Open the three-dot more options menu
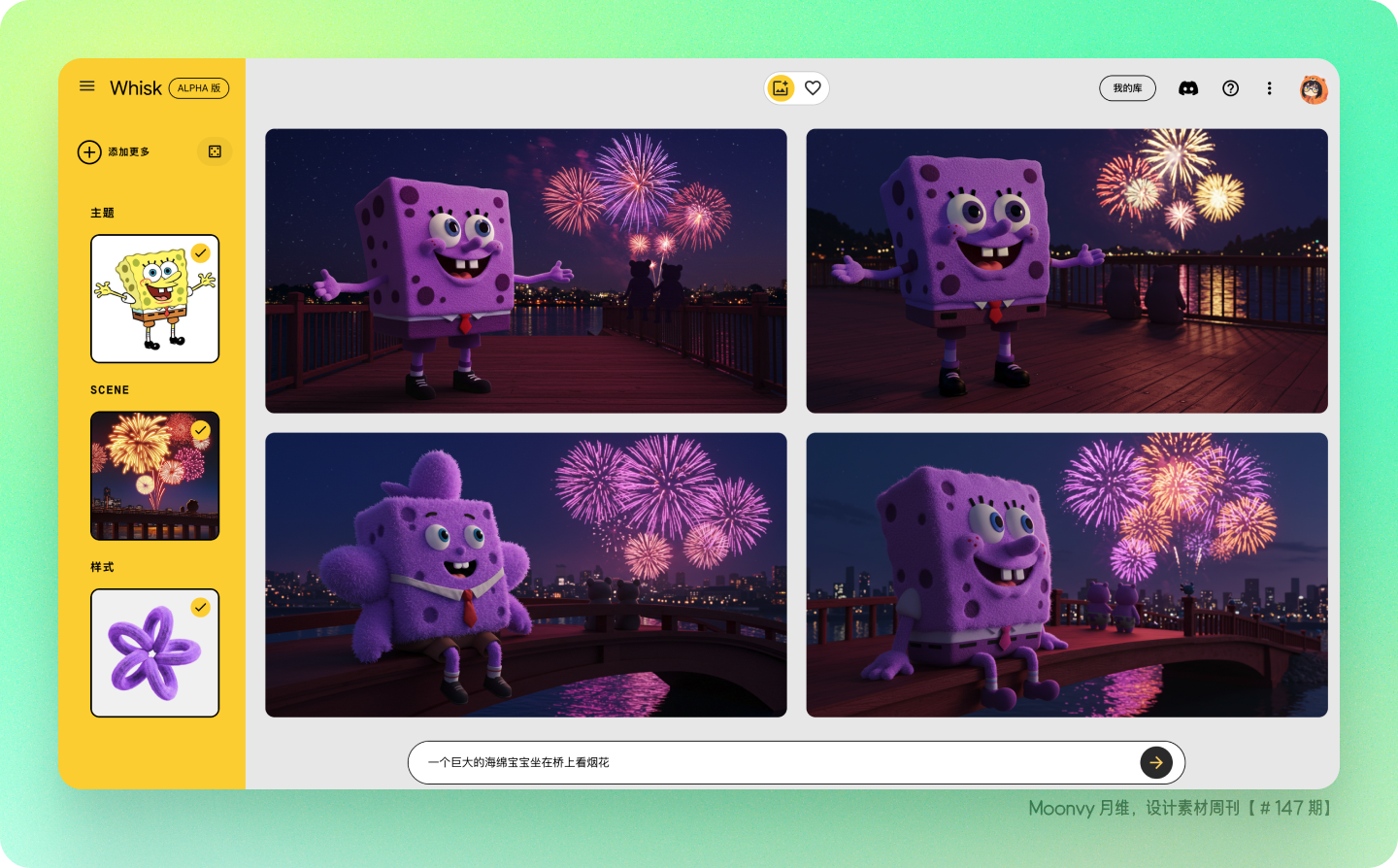 tap(1269, 88)
